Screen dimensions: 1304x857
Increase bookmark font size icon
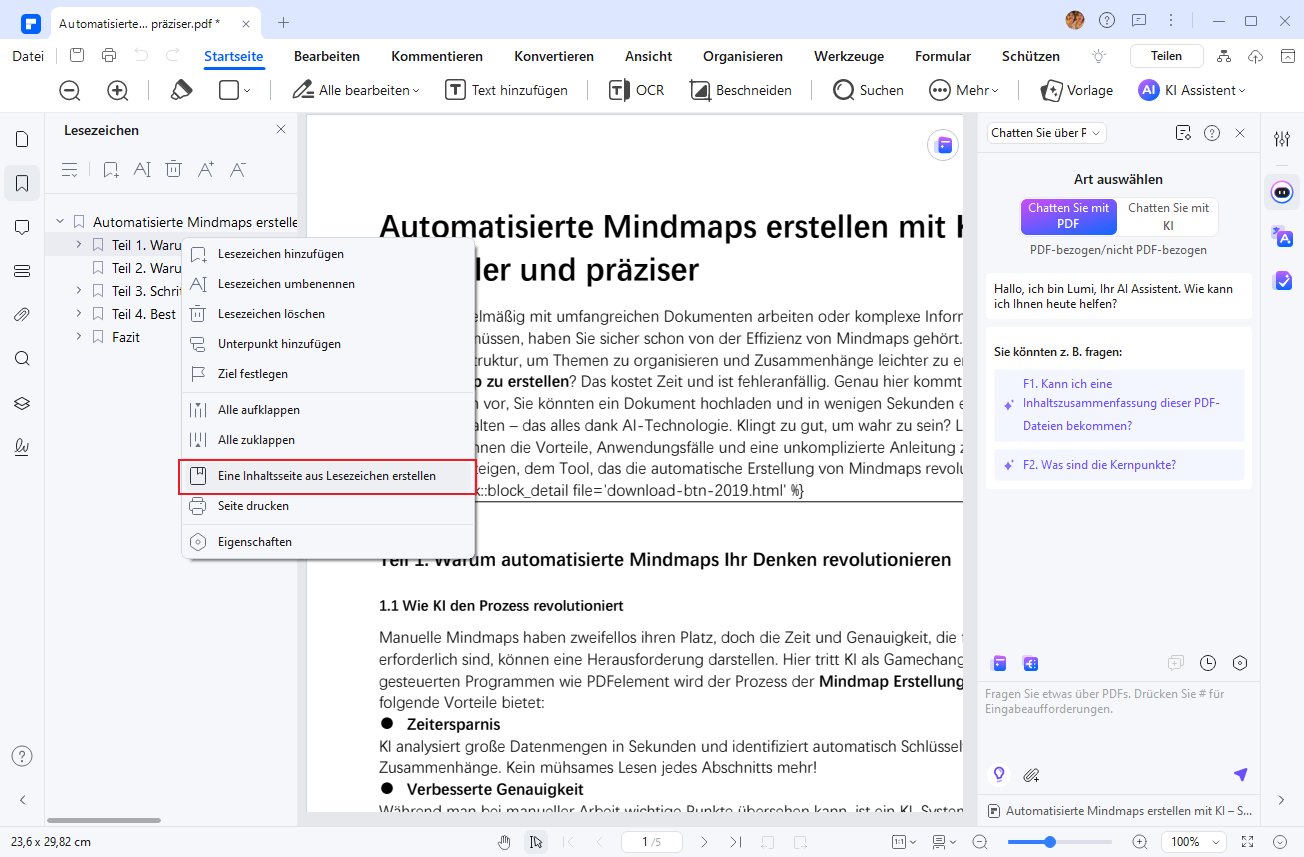(206, 169)
